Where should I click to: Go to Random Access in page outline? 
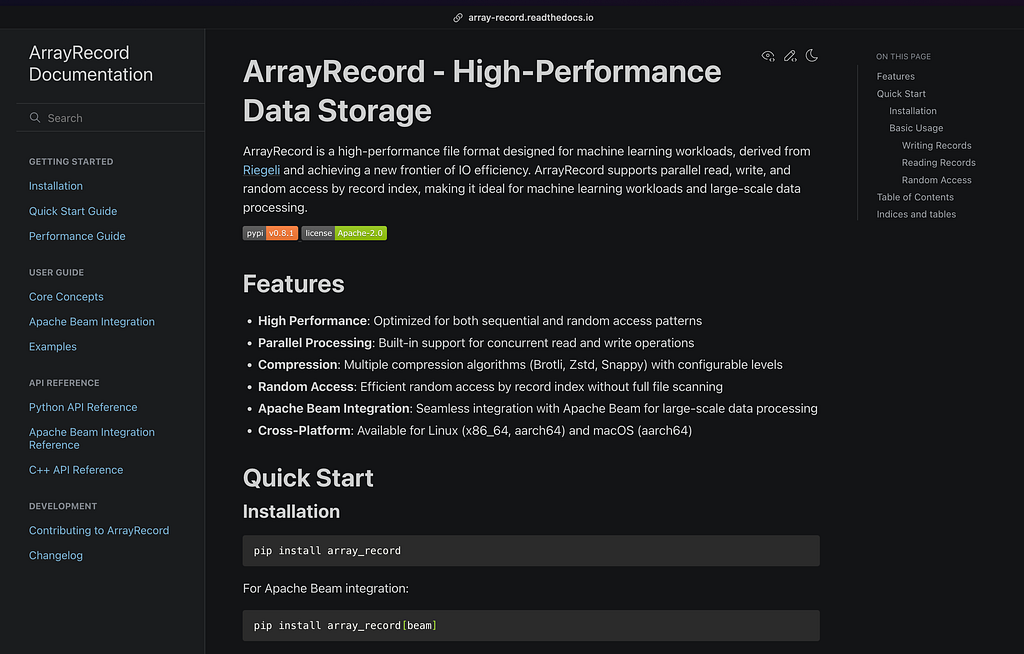coord(936,180)
